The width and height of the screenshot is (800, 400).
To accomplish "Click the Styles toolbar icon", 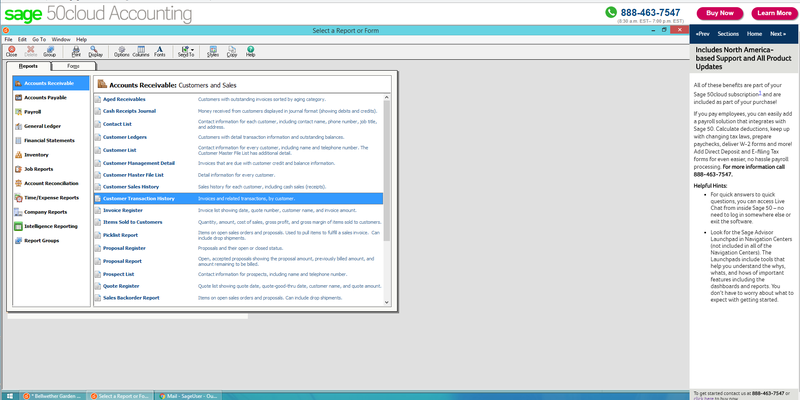I will pyautogui.click(x=213, y=52).
